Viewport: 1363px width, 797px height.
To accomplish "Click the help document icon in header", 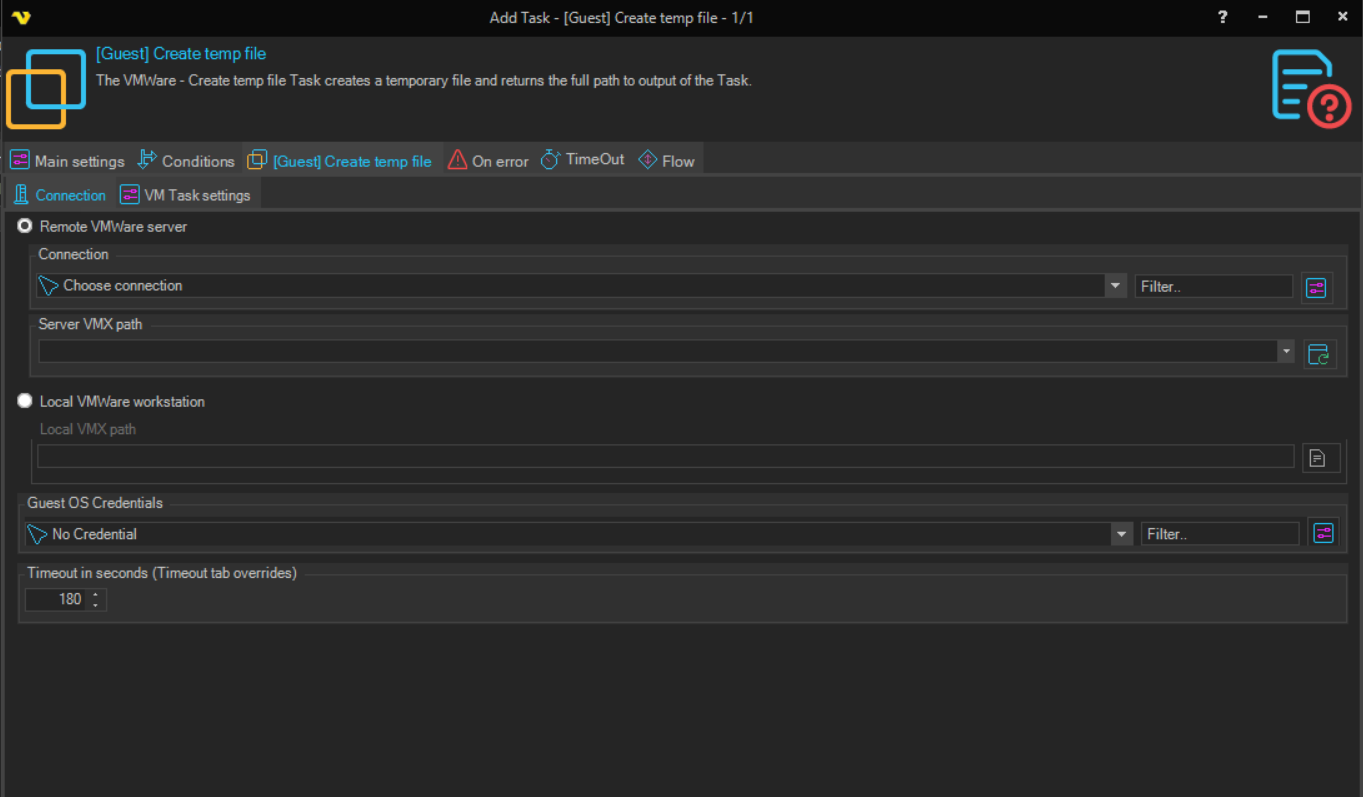I will (x=1311, y=88).
